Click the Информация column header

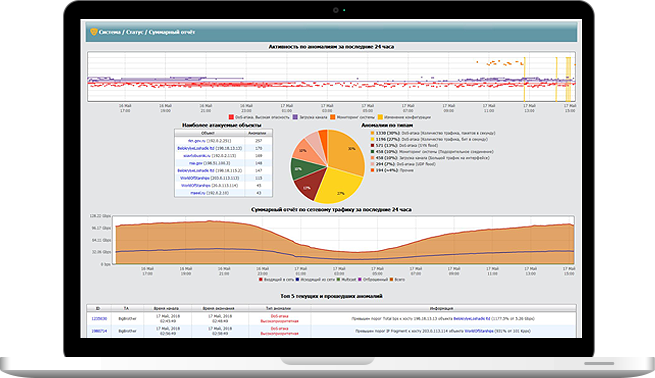(443, 308)
